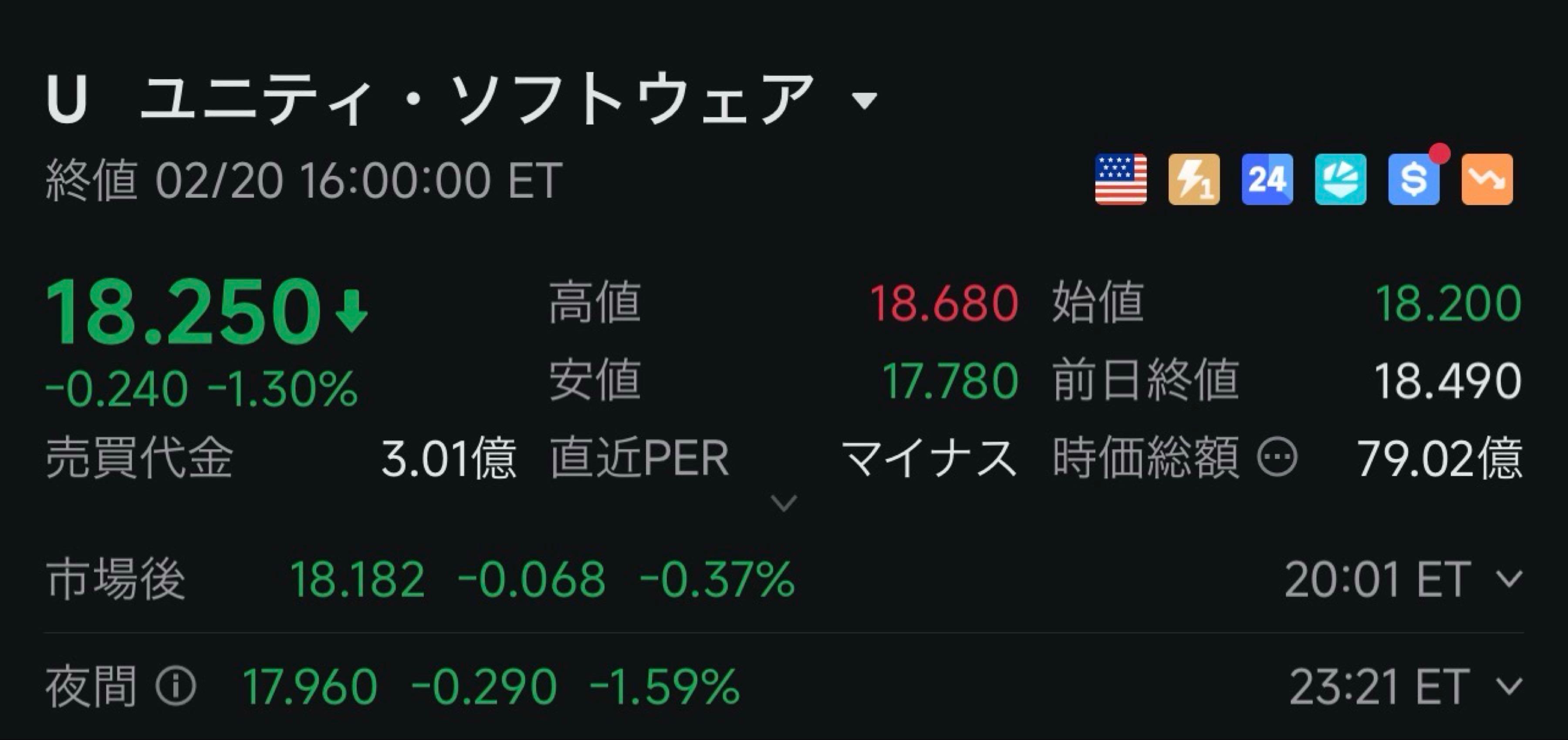The width and height of the screenshot is (1568, 740).
Task: Tap the lightning bolt level-1 quote icon
Action: (1194, 179)
